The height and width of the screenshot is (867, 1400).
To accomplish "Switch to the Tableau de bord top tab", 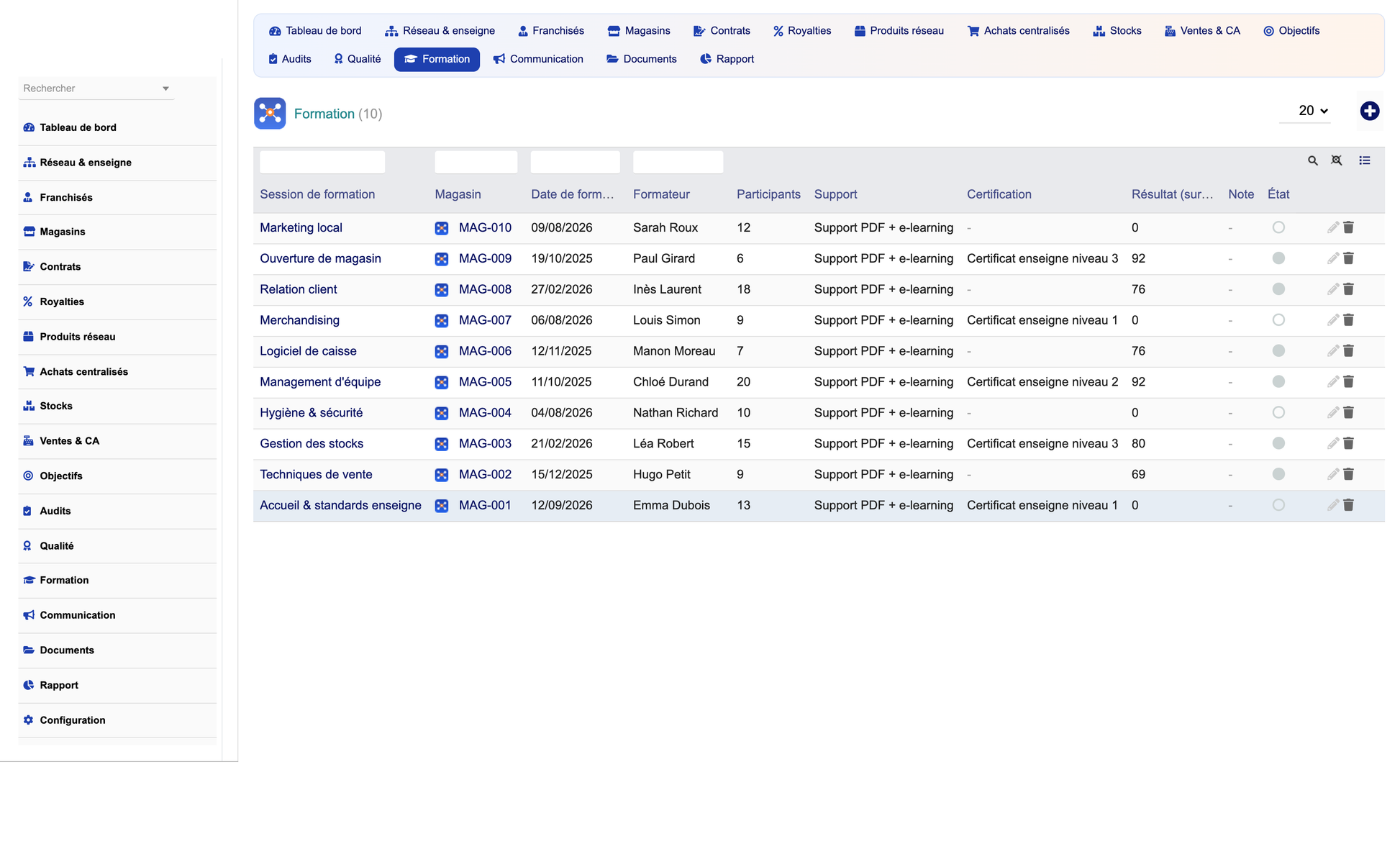I will click(x=315, y=31).
